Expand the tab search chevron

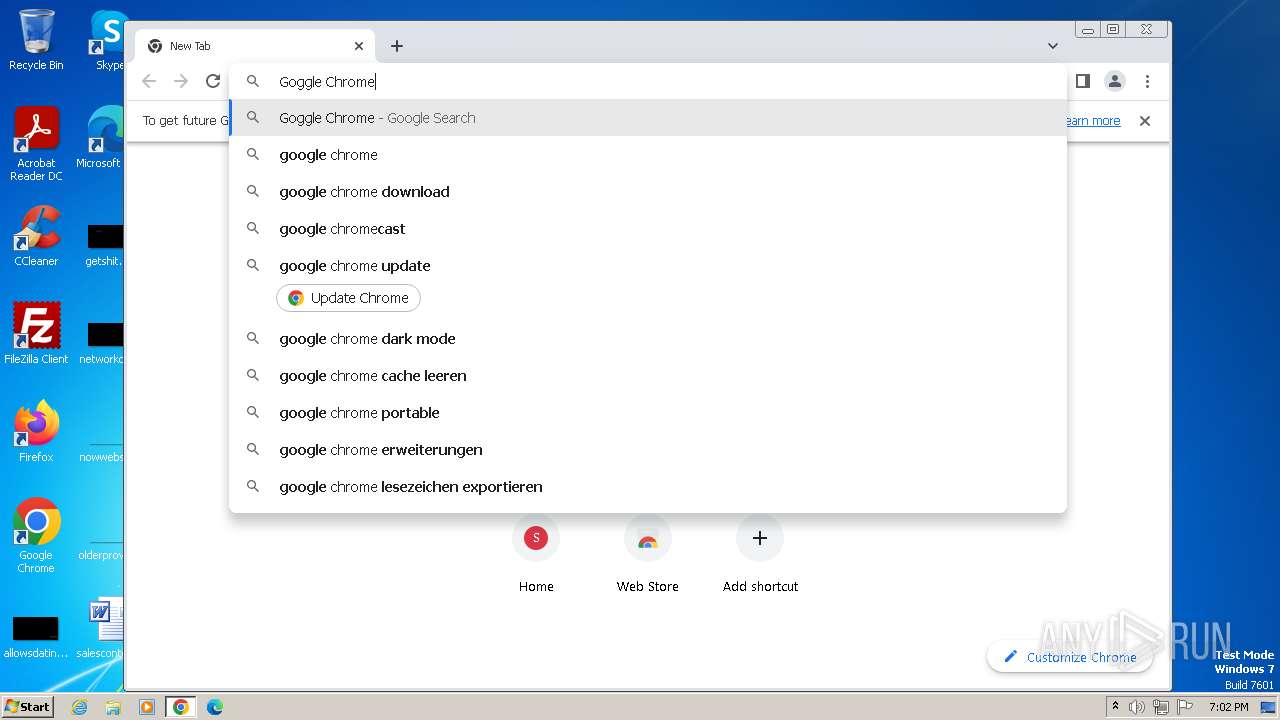pos(1053,46)
